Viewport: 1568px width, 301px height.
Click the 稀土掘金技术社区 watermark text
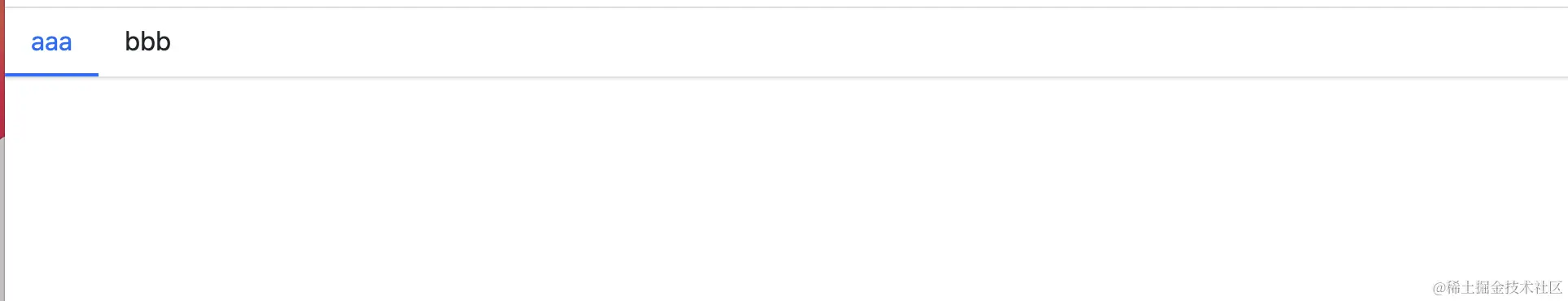[1504, 287]
